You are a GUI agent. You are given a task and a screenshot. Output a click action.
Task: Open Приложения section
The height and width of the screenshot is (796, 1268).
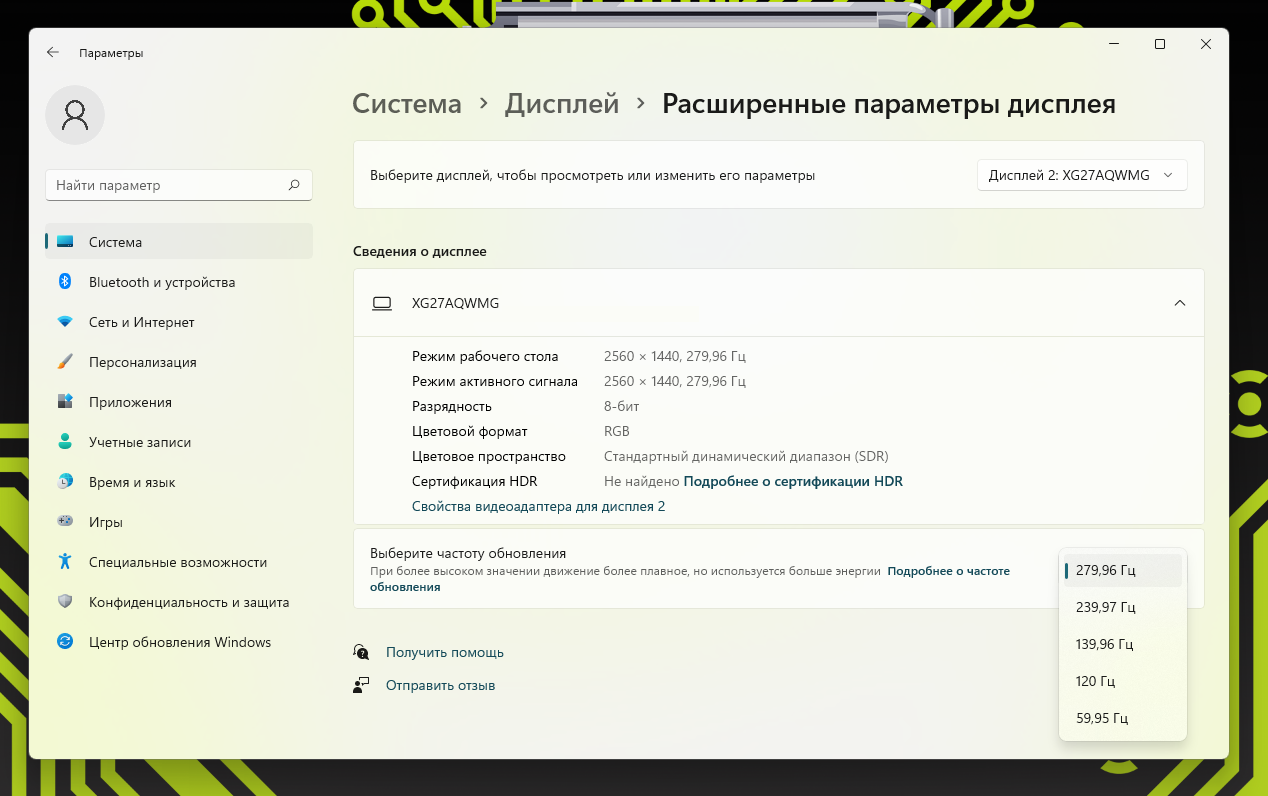(130, 402)
